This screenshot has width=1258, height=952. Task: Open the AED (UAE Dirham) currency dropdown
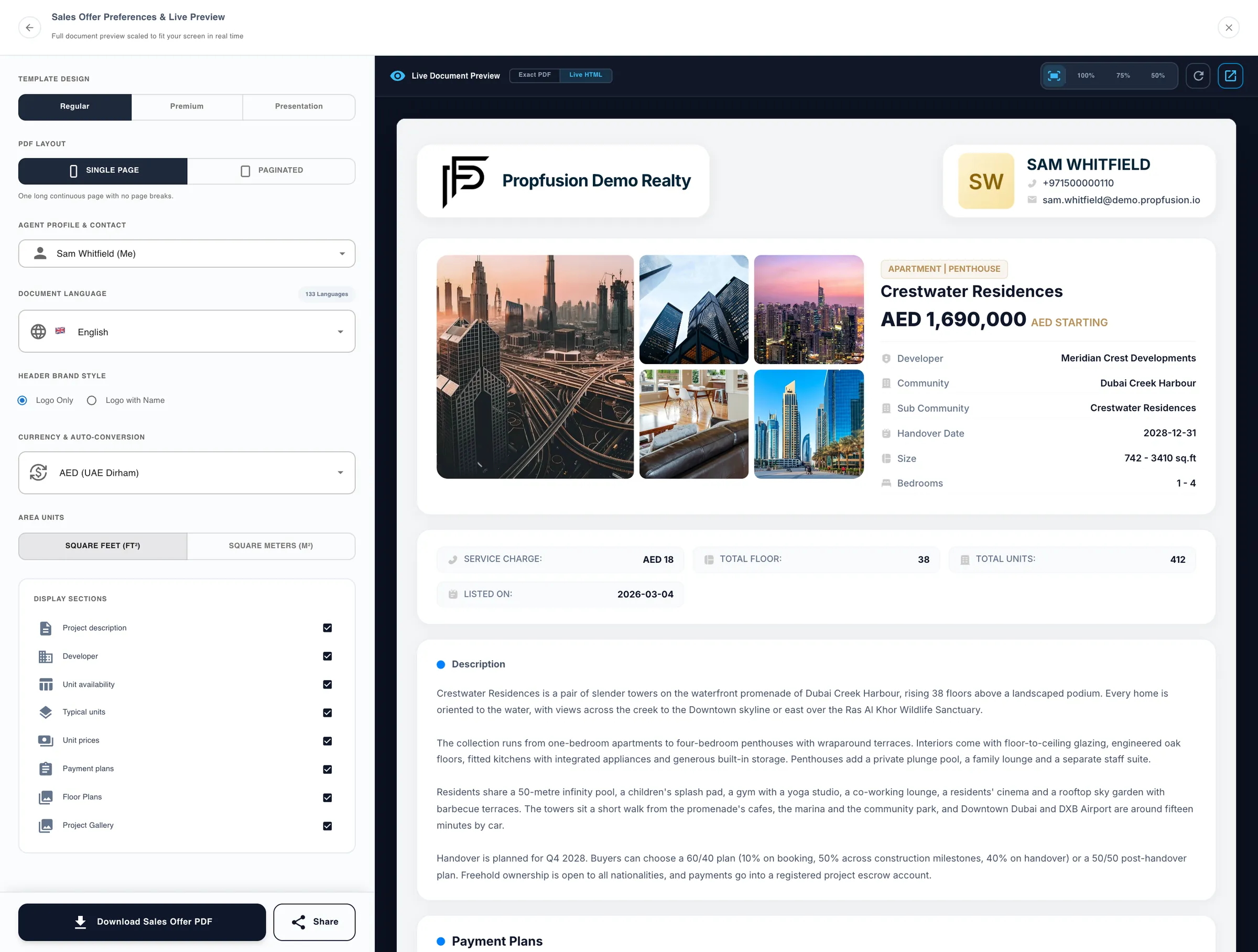coord(187,472)
